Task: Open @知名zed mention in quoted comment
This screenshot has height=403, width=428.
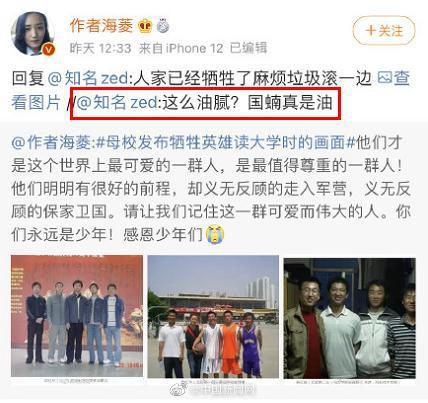Action: [117, 102]
